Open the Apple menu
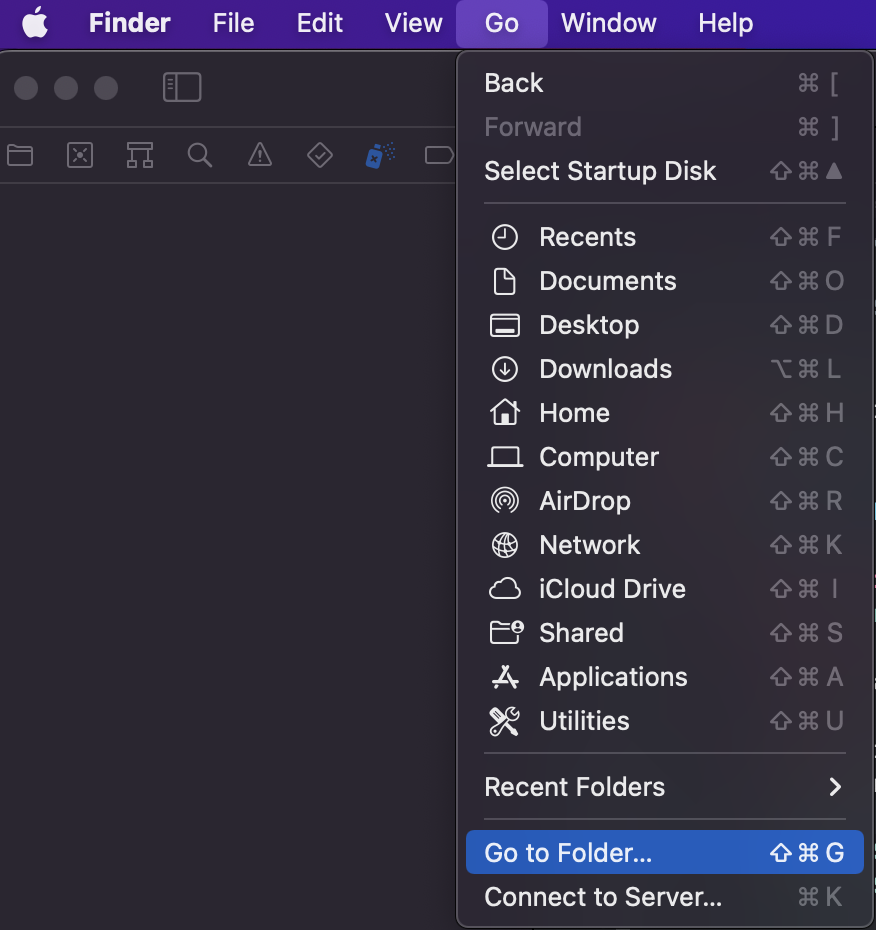Image resolution: width=876 pixels, height=930 pixels. click(34, 23)
